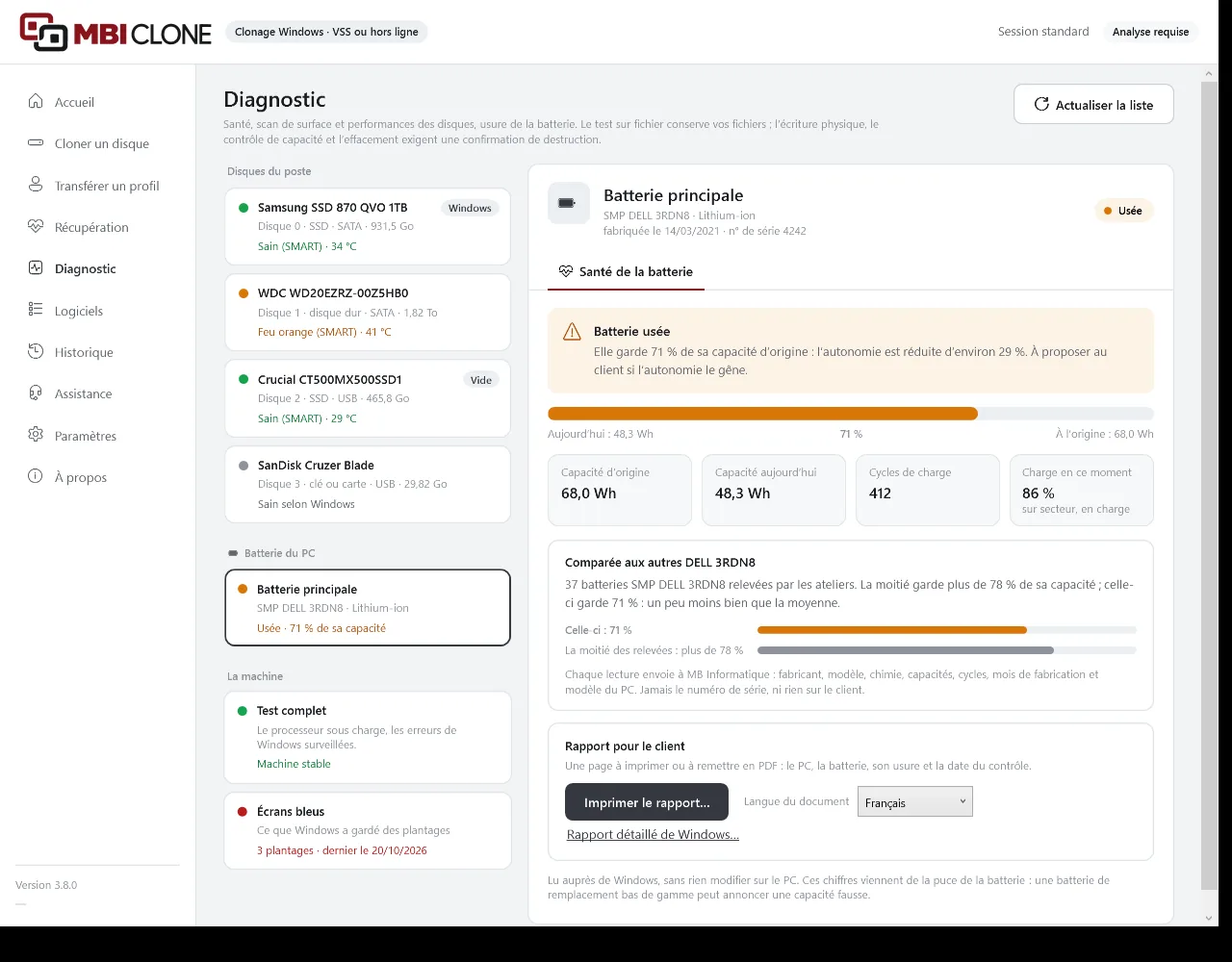Viewport: 1232px width, 962px height.
Task: Open the Langue du document dropdown
Action: [x=915, y=801]
